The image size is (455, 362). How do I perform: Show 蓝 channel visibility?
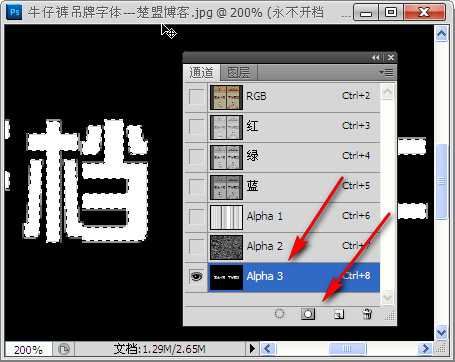pos(196,187)
